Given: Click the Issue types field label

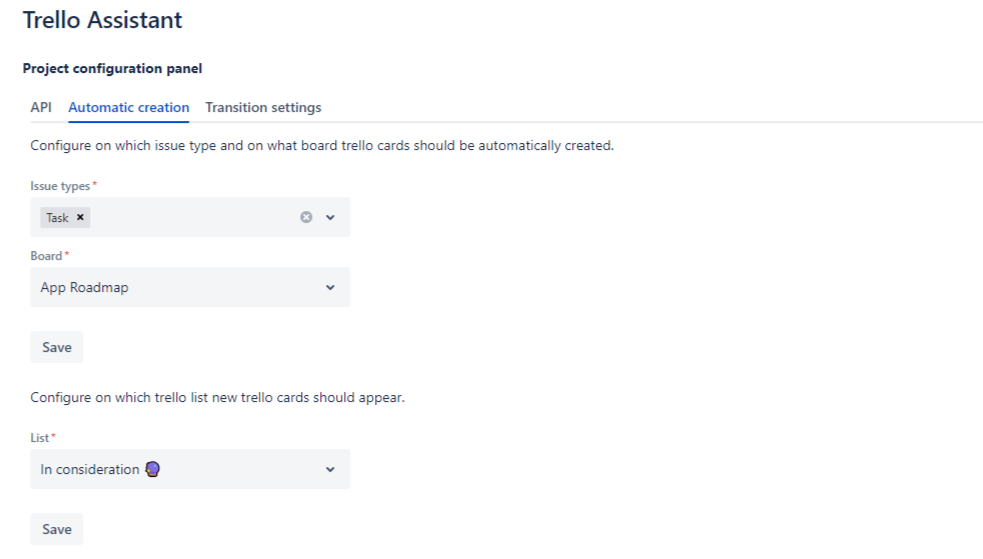Looking at the screenshot, I should point(62,186).
